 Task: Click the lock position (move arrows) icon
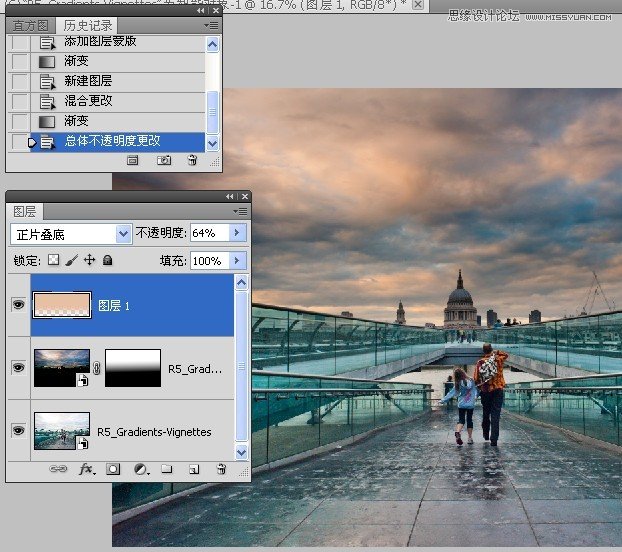tap(89, 260)
